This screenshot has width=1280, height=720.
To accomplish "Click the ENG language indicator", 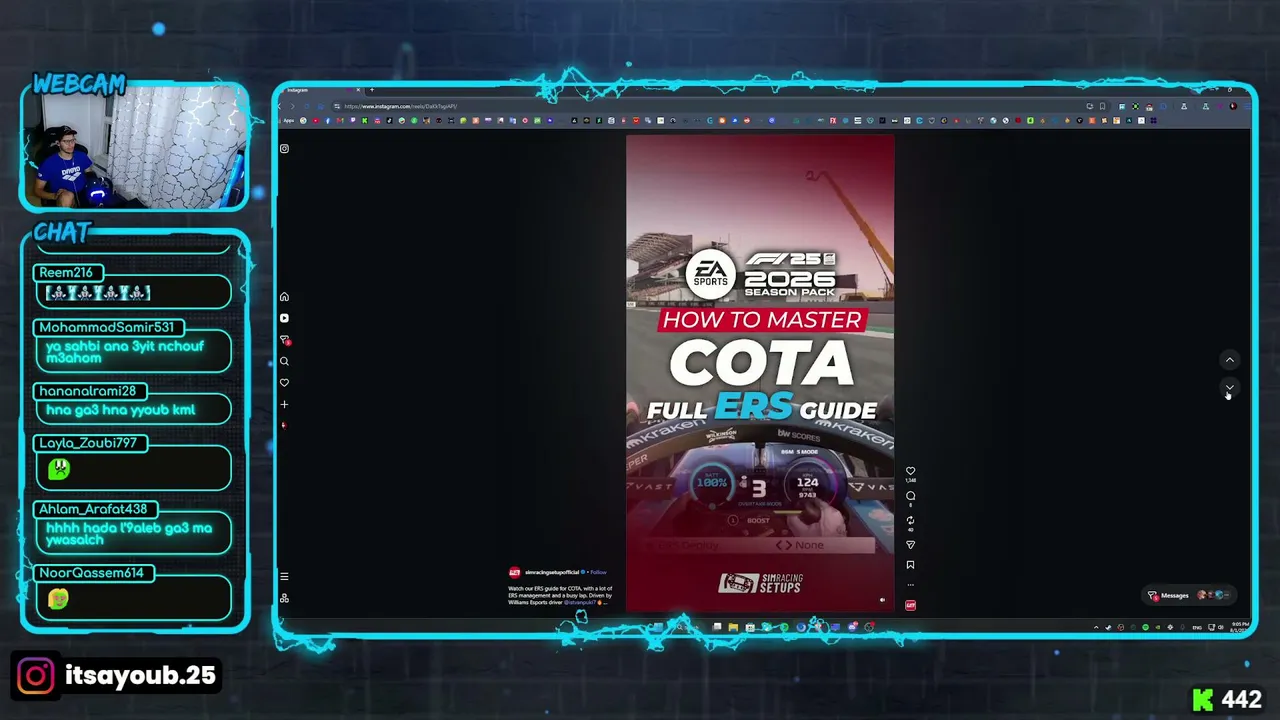I will click(x=1197, y=627).
